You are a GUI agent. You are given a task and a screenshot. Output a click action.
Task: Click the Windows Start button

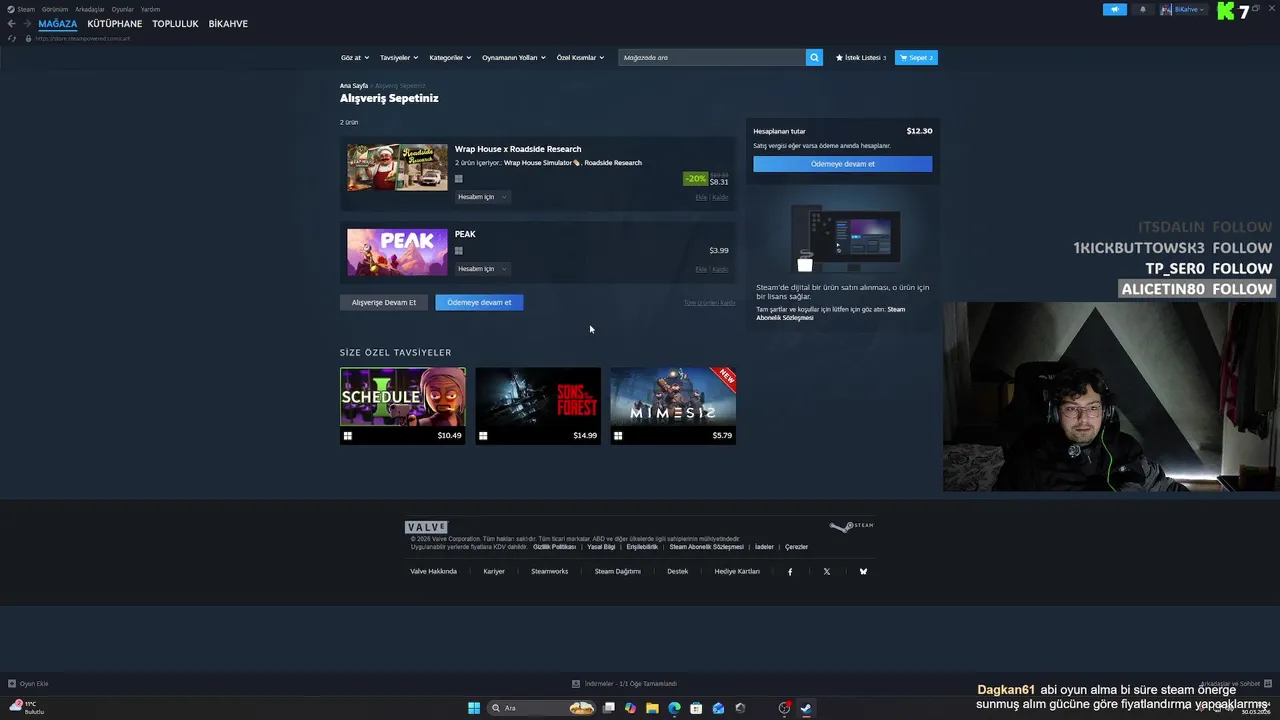point(474,708)
